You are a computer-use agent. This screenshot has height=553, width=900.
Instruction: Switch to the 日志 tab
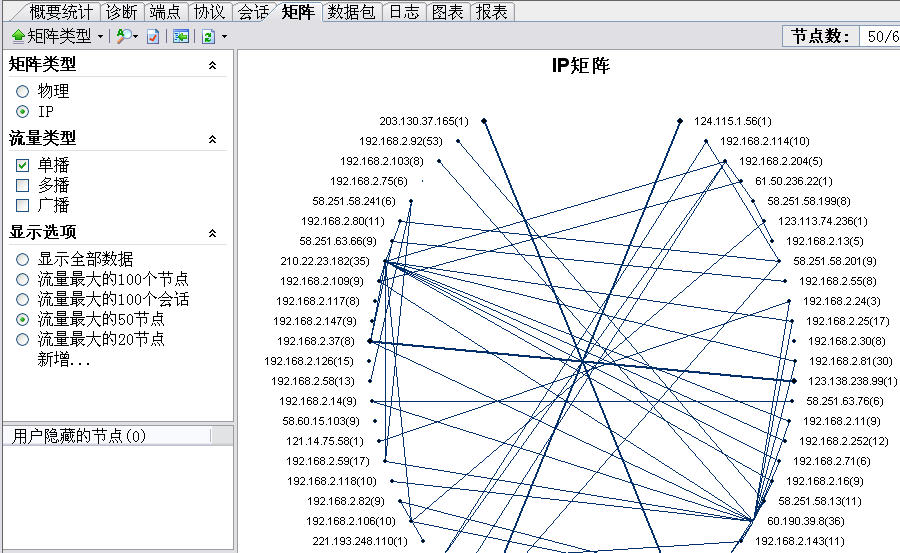pos(404,12)
